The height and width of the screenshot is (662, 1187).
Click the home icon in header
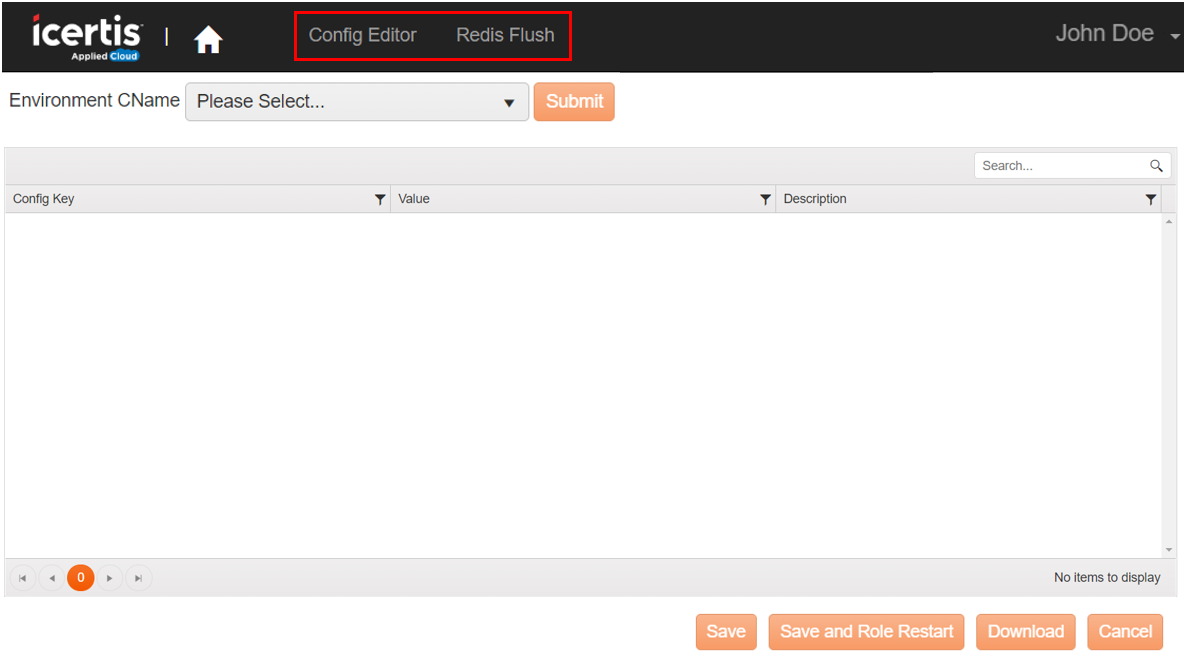pos(208,40)
